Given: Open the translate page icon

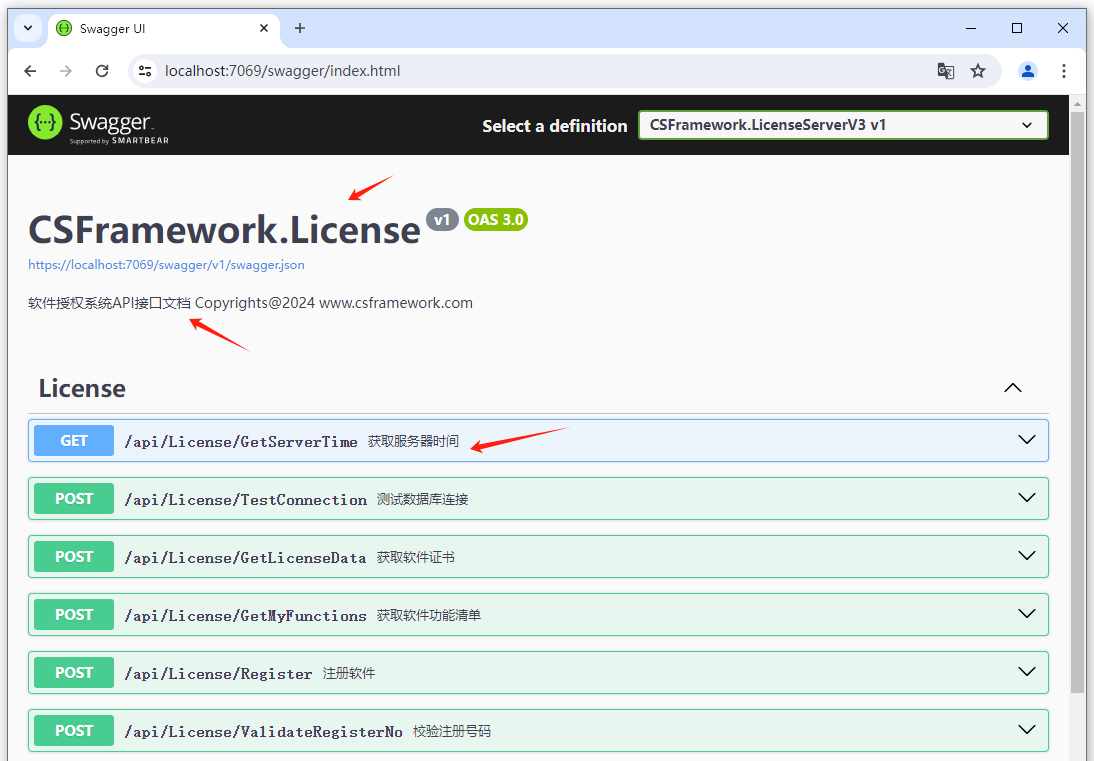Looking at the screenshot, I should pyautogui.click(x=945, y=71).
